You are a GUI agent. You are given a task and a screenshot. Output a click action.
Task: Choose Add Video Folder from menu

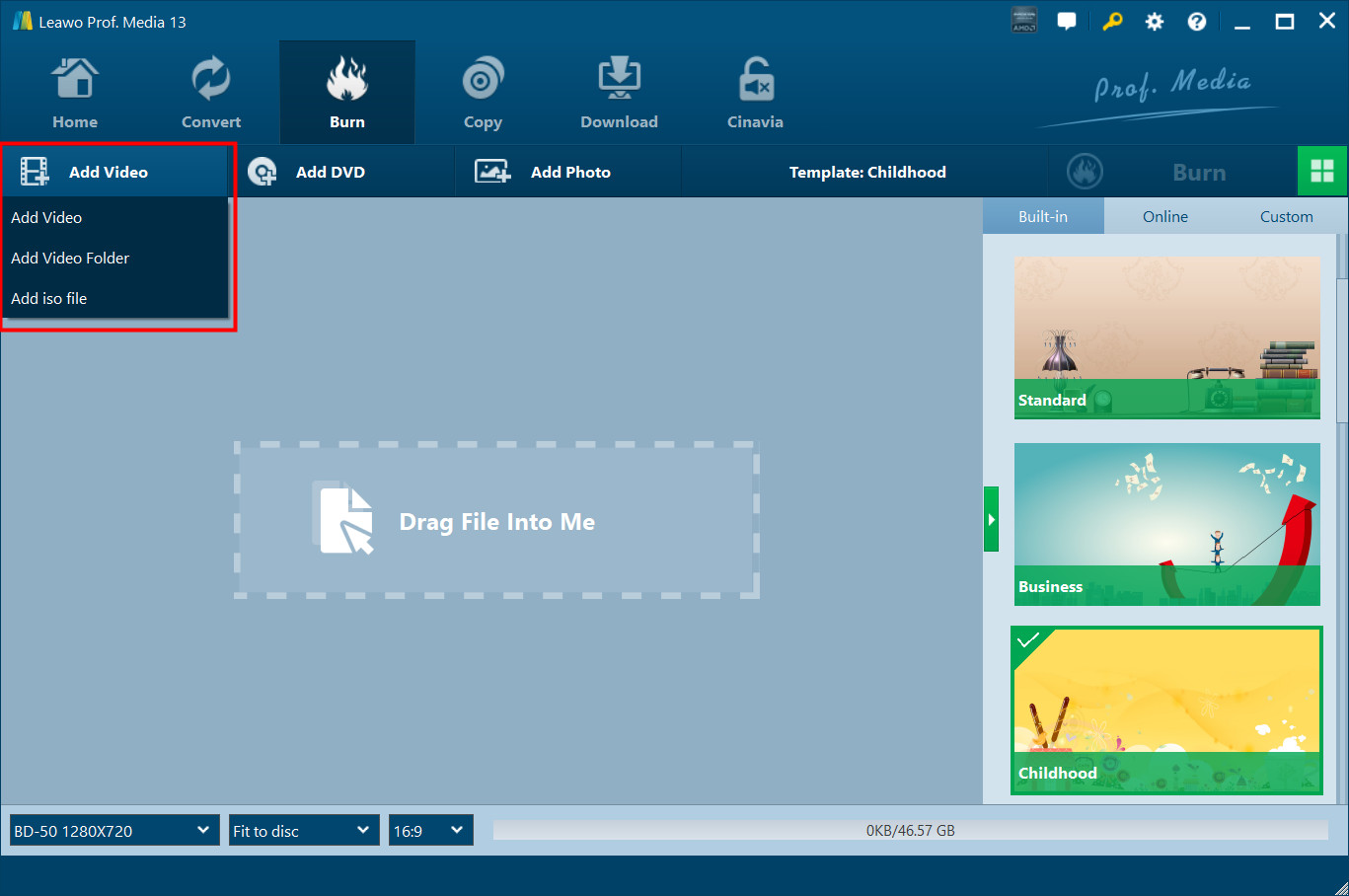tap(70, 258)
